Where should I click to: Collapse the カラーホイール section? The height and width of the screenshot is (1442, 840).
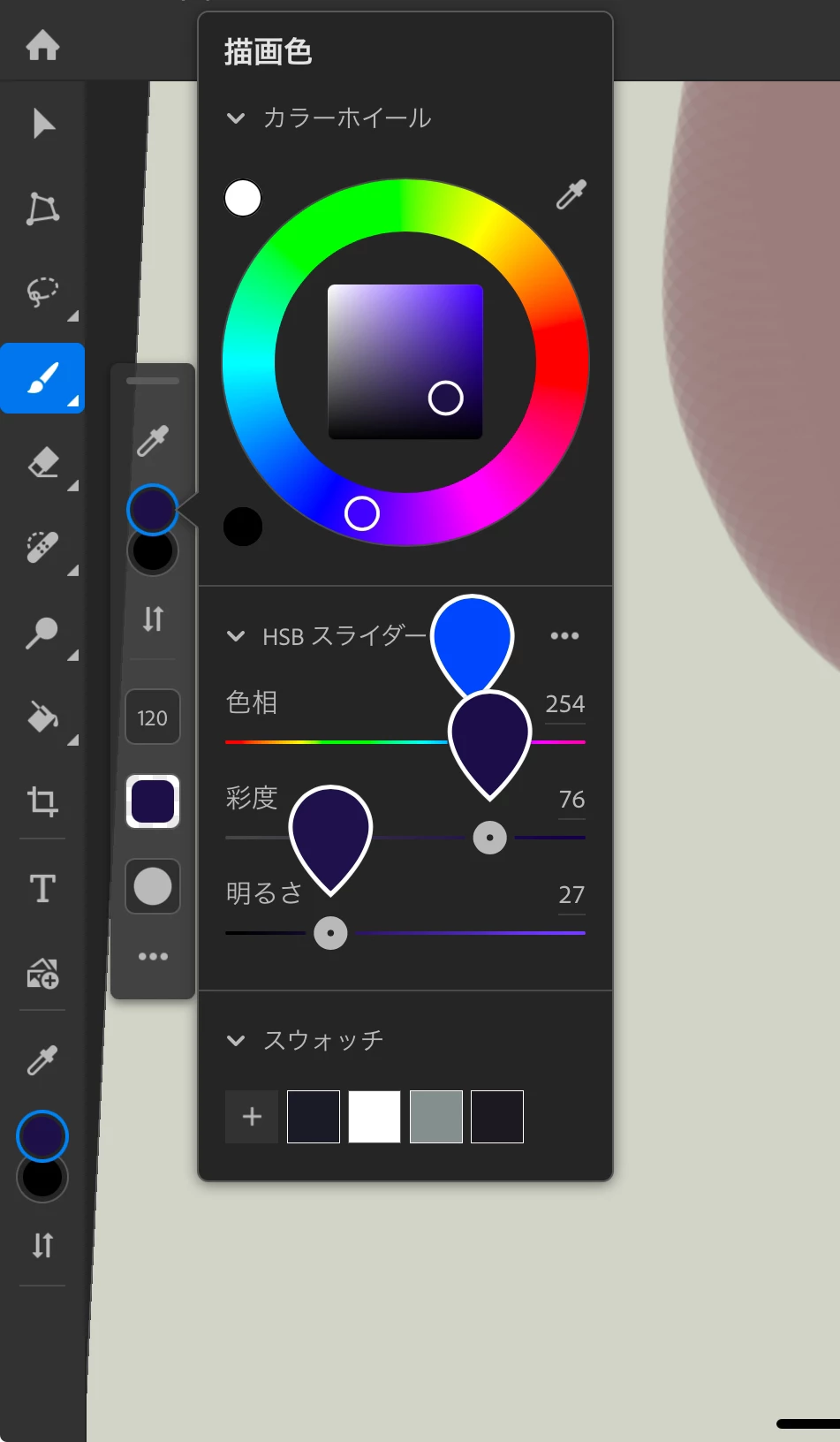point(236,118)
